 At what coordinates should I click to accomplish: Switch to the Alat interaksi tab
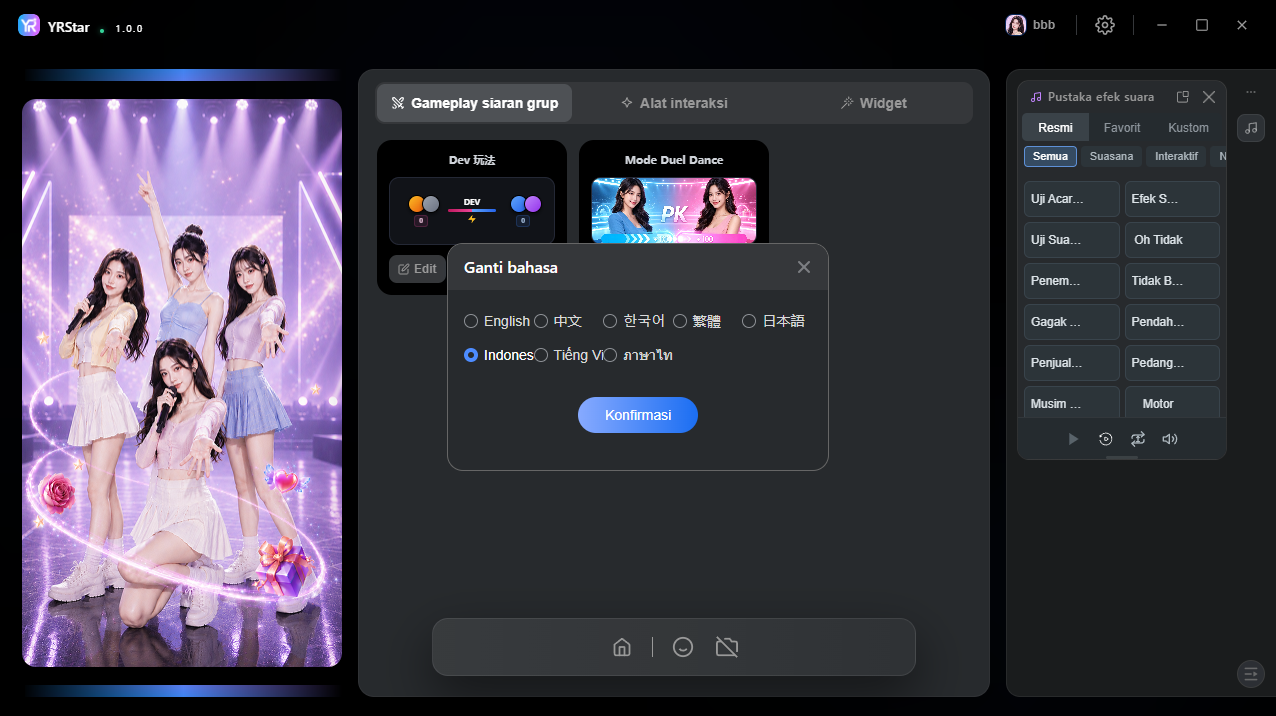pos(674,103)
